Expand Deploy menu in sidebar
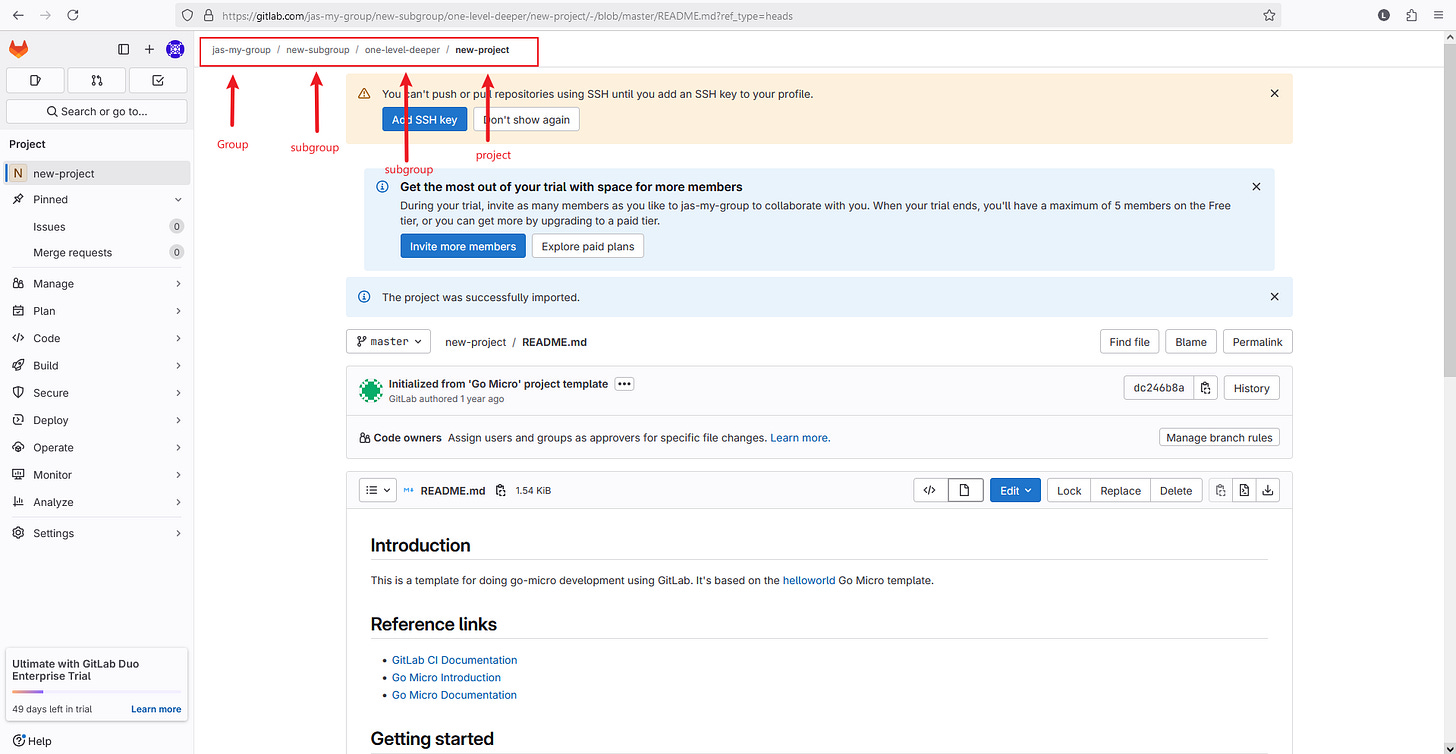 (x=97, y=420)
